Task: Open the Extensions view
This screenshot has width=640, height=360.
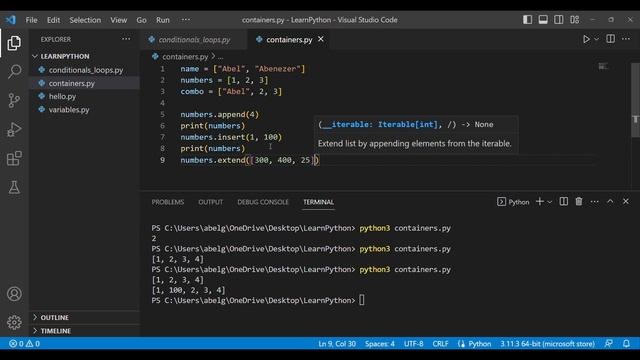Action: (x=14, y=158)
